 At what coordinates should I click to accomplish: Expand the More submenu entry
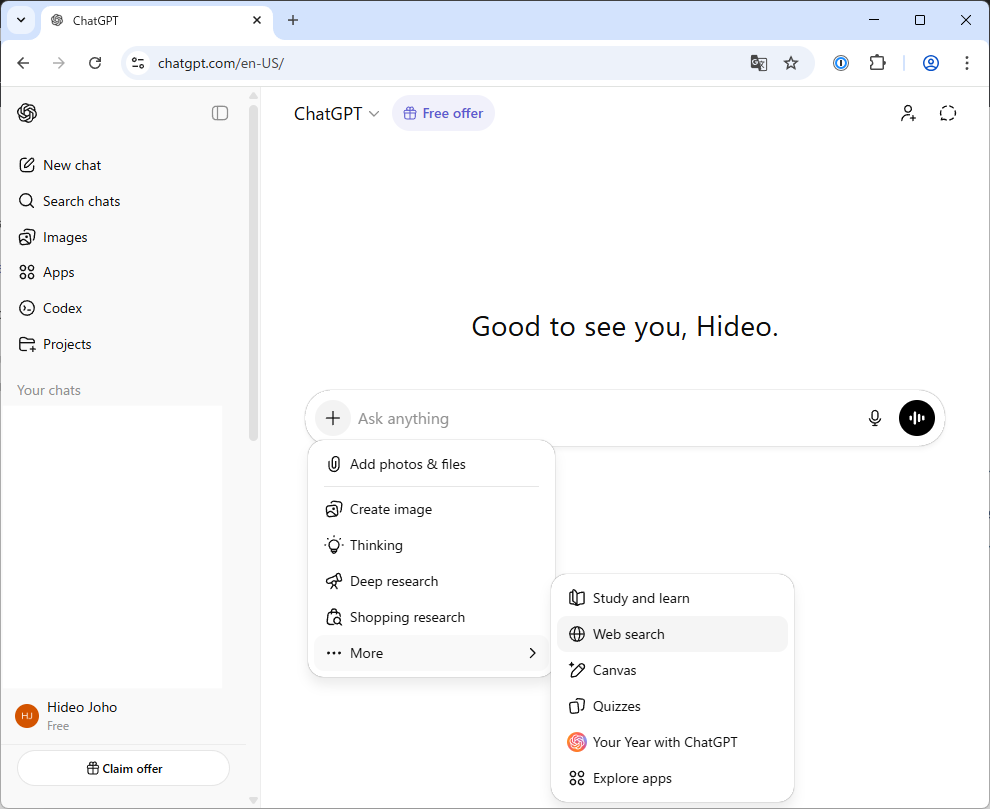pos(431,653)
